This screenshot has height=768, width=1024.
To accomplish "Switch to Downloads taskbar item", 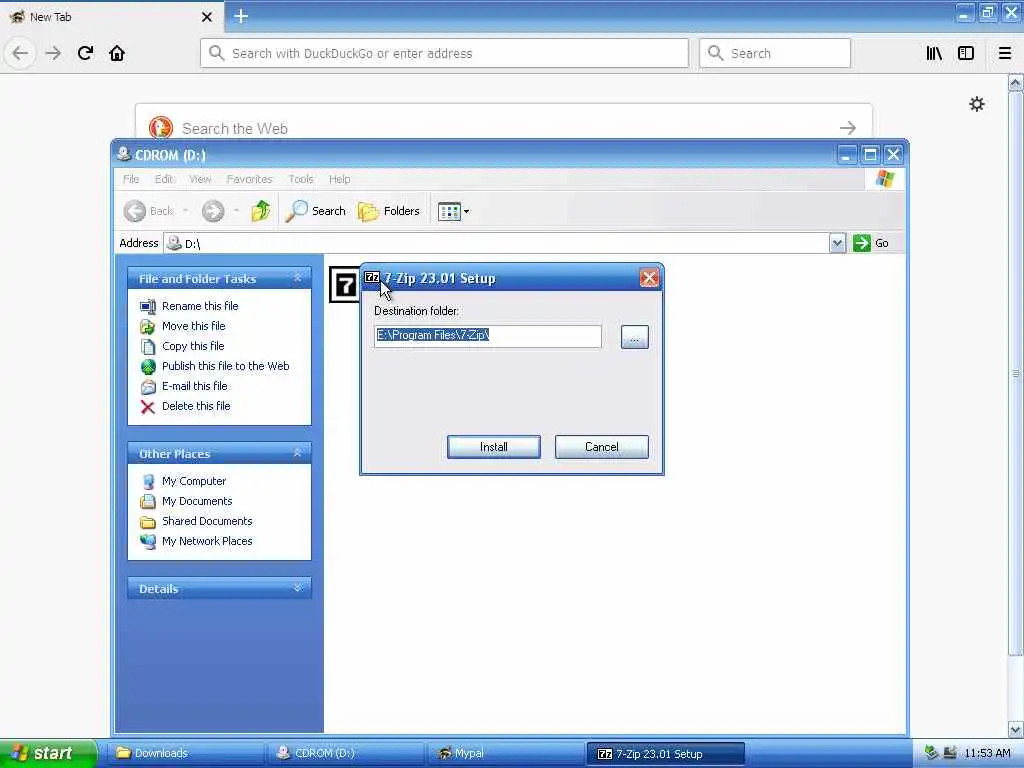I will coord(185,753).
